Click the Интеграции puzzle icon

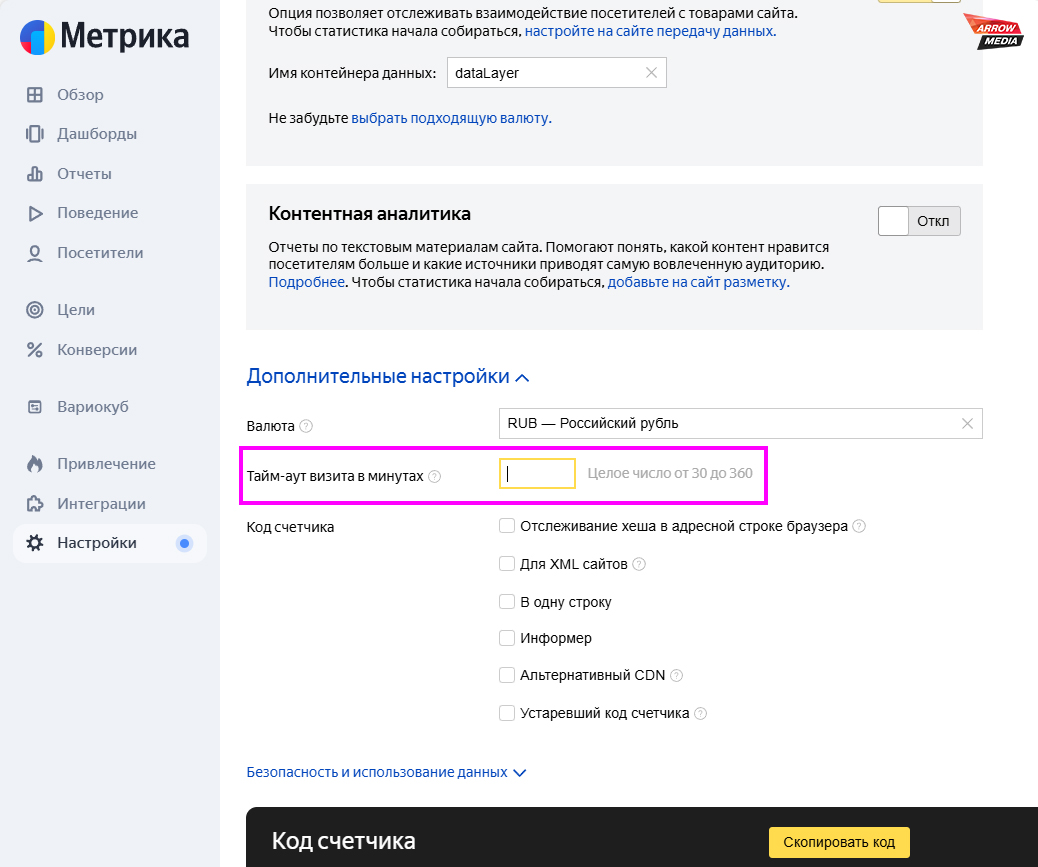[x=35, y=504]
